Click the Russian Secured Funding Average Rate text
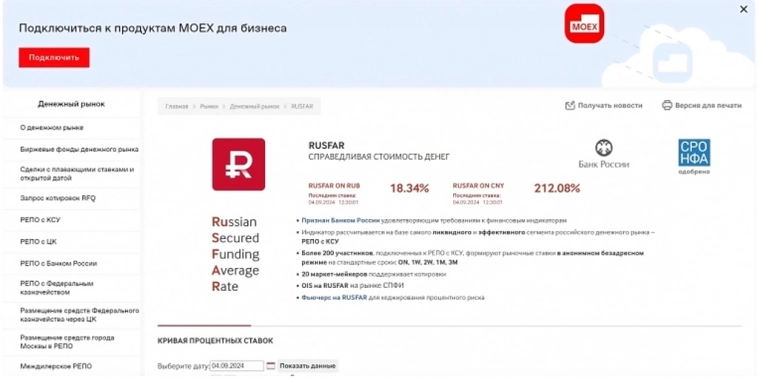The height and width of the screenshot is (379, 758). [x=235, y=254]
